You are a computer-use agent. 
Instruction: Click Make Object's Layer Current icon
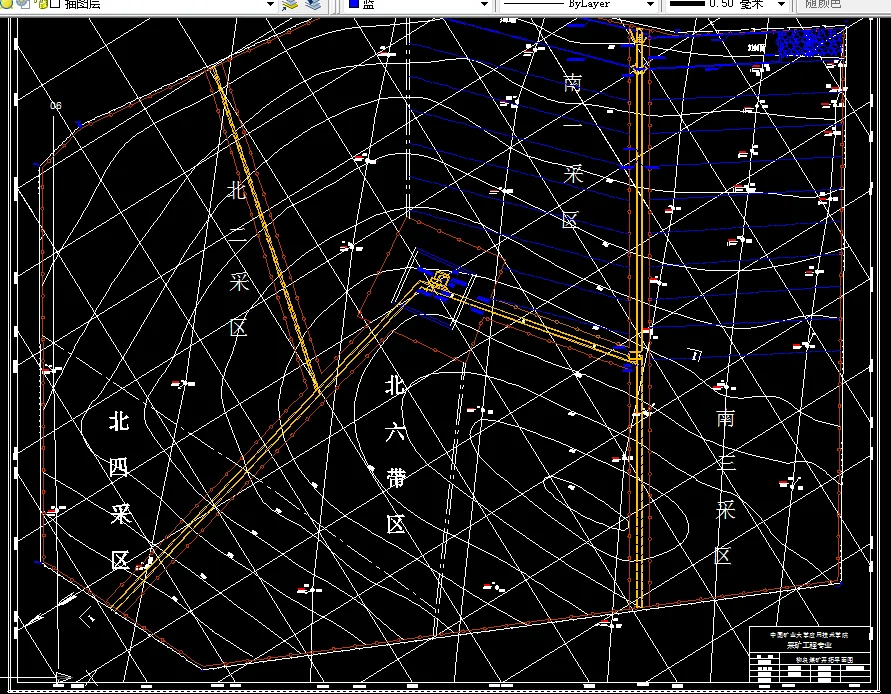290,5
